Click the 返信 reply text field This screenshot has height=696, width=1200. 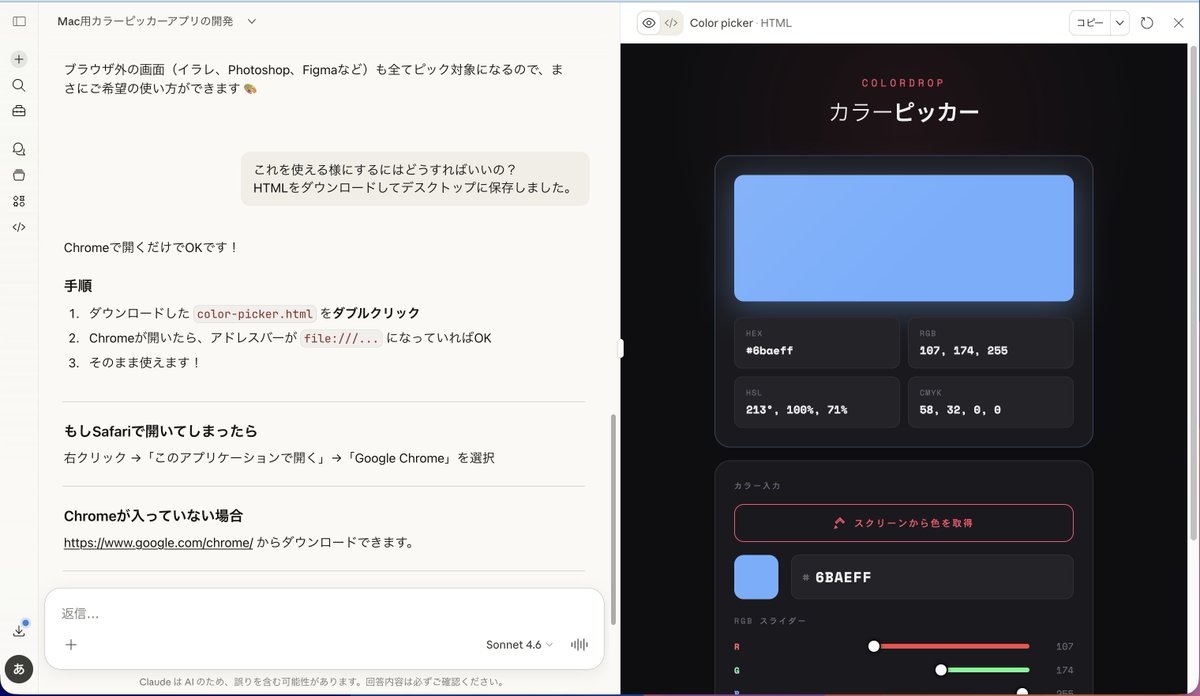click(324, 613)
